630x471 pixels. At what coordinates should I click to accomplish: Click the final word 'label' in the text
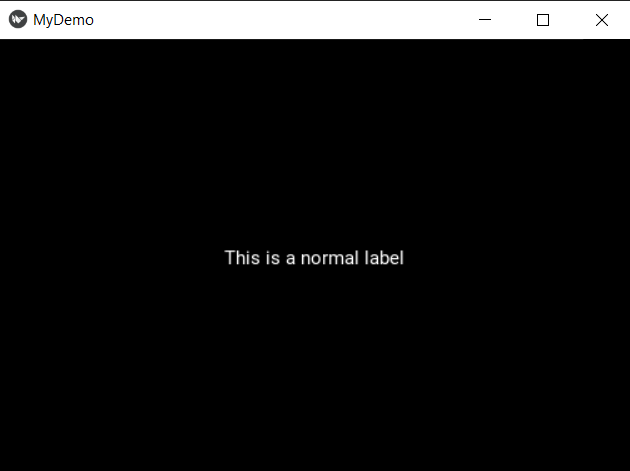pyautogui.click(x=384, y=258)
